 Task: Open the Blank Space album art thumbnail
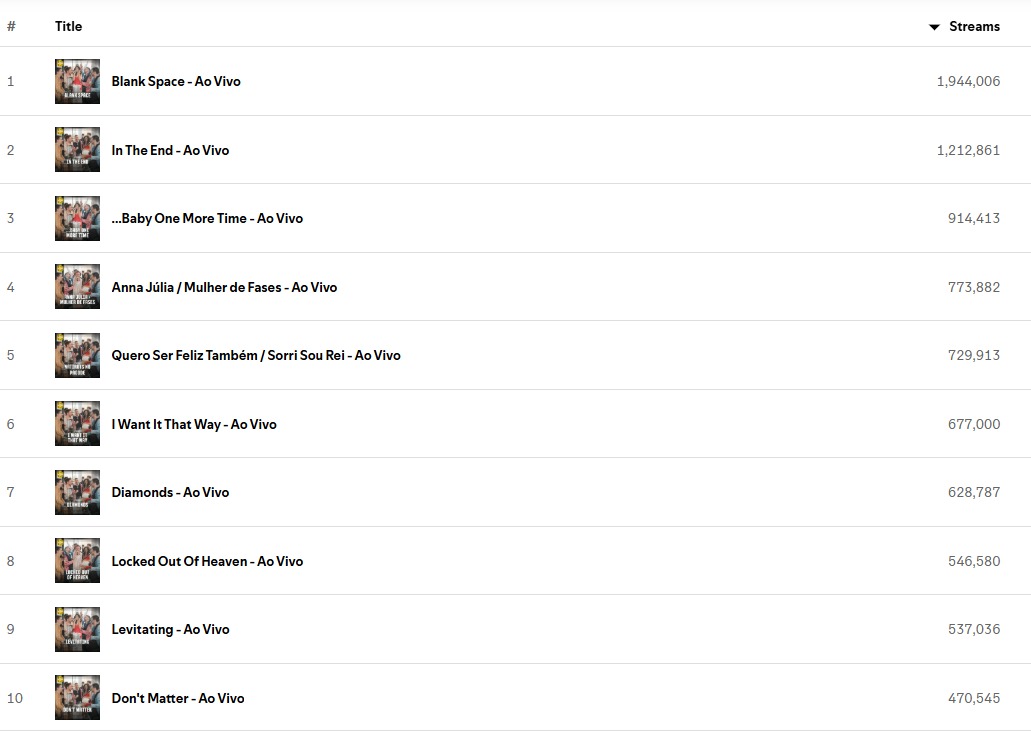point(78,82)
